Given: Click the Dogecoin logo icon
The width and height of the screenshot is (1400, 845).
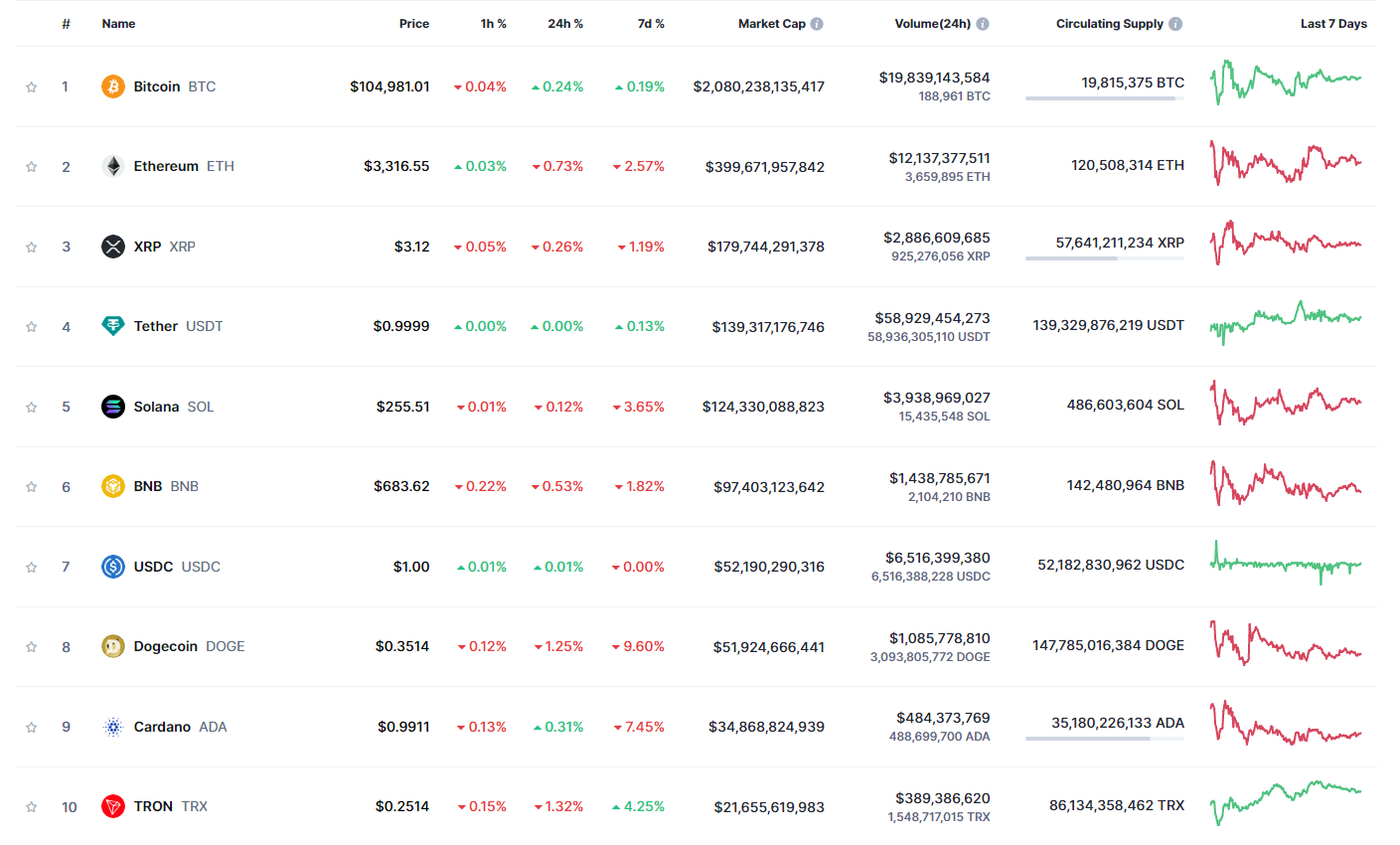Looking at the screenshot, I should pos(113,646).
